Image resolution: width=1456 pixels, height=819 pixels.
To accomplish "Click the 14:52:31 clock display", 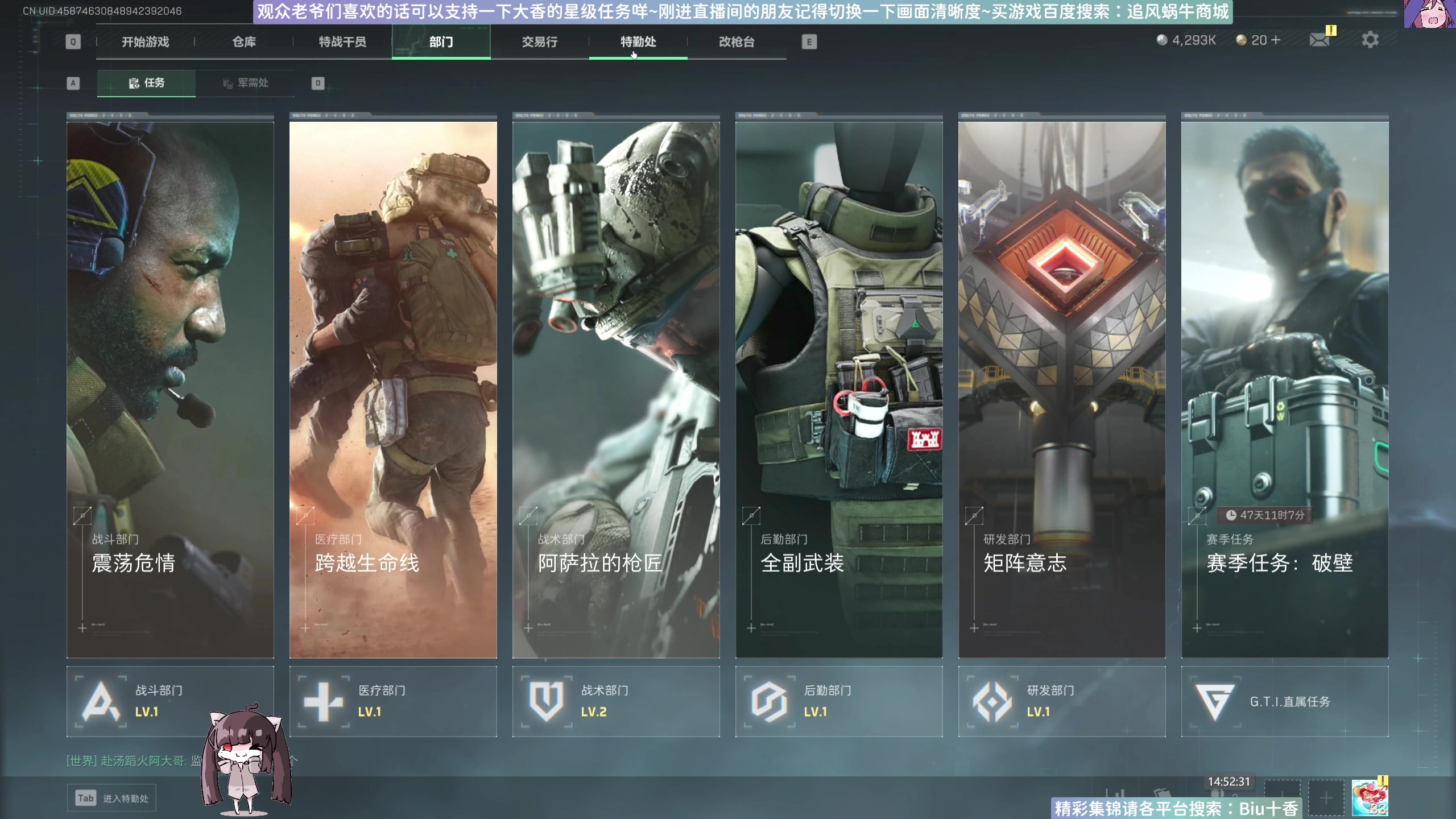I will point(1228,782).
